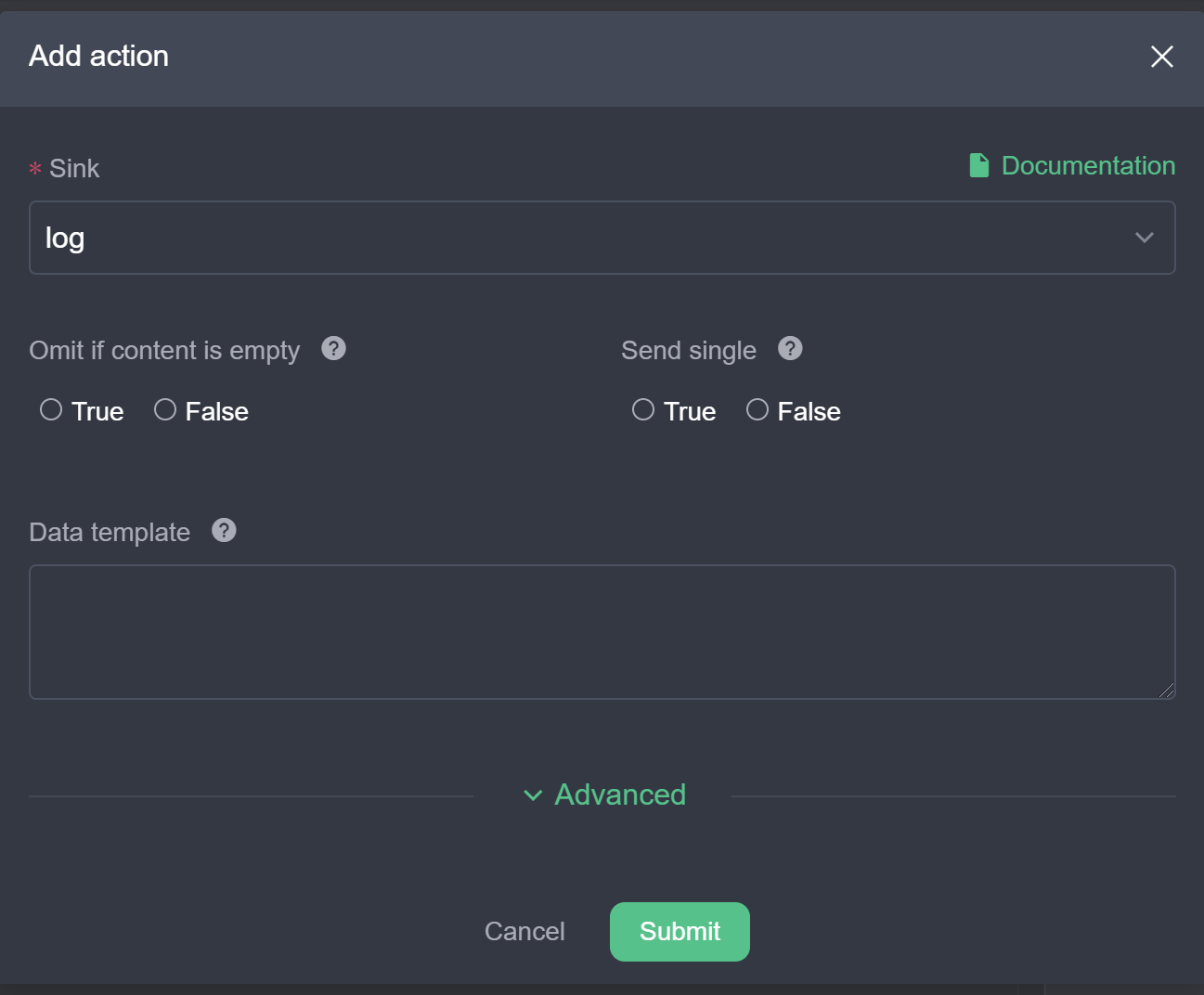The height and width of the screenshot is (995, 1204).
Task: Click the help icon beside Data template
Action: [x=223, y=530]
